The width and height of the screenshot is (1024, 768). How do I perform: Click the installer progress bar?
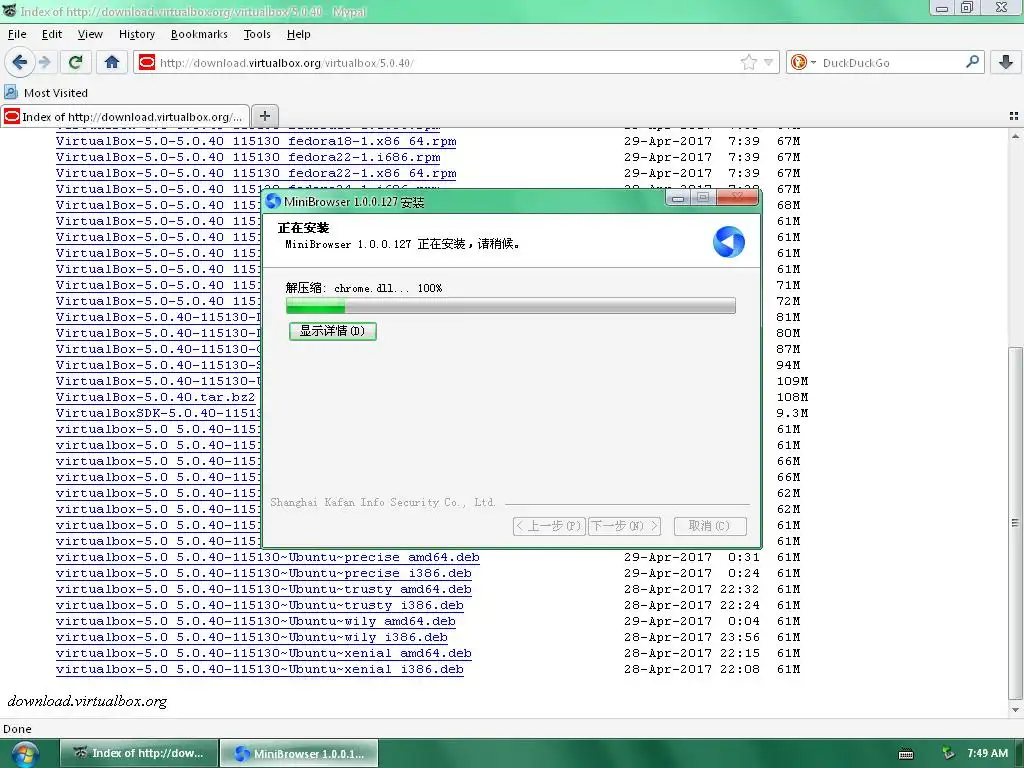tap(511, 306)
